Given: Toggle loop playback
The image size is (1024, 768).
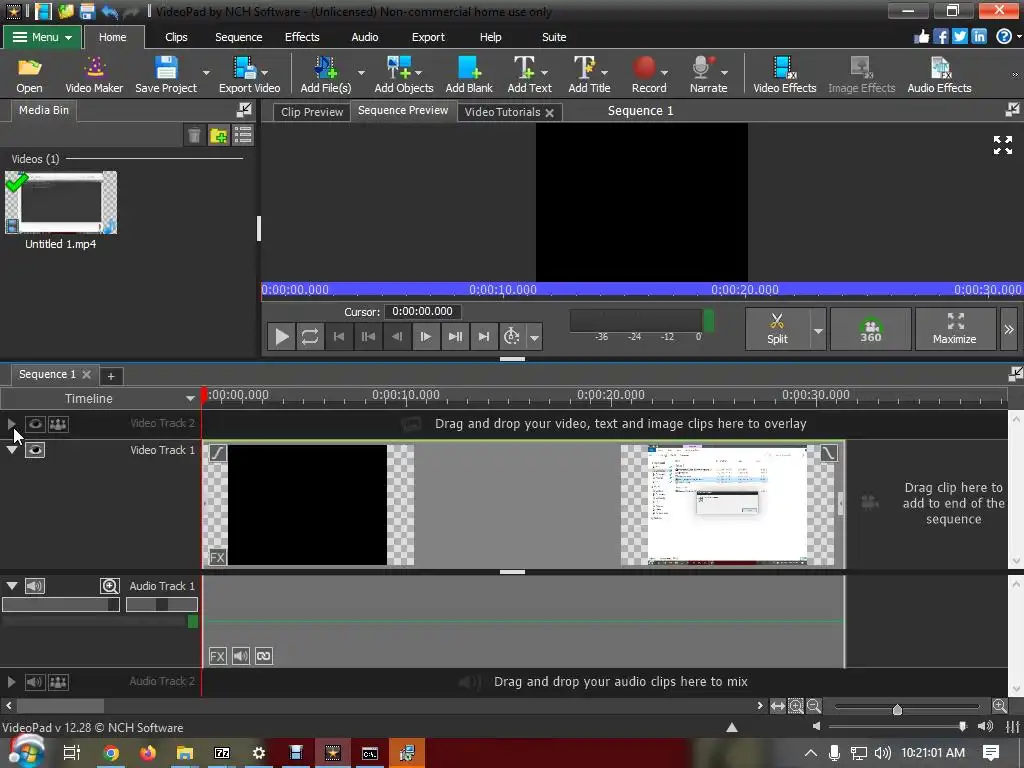Looking at the screenshot, I should tap(310, 337).
